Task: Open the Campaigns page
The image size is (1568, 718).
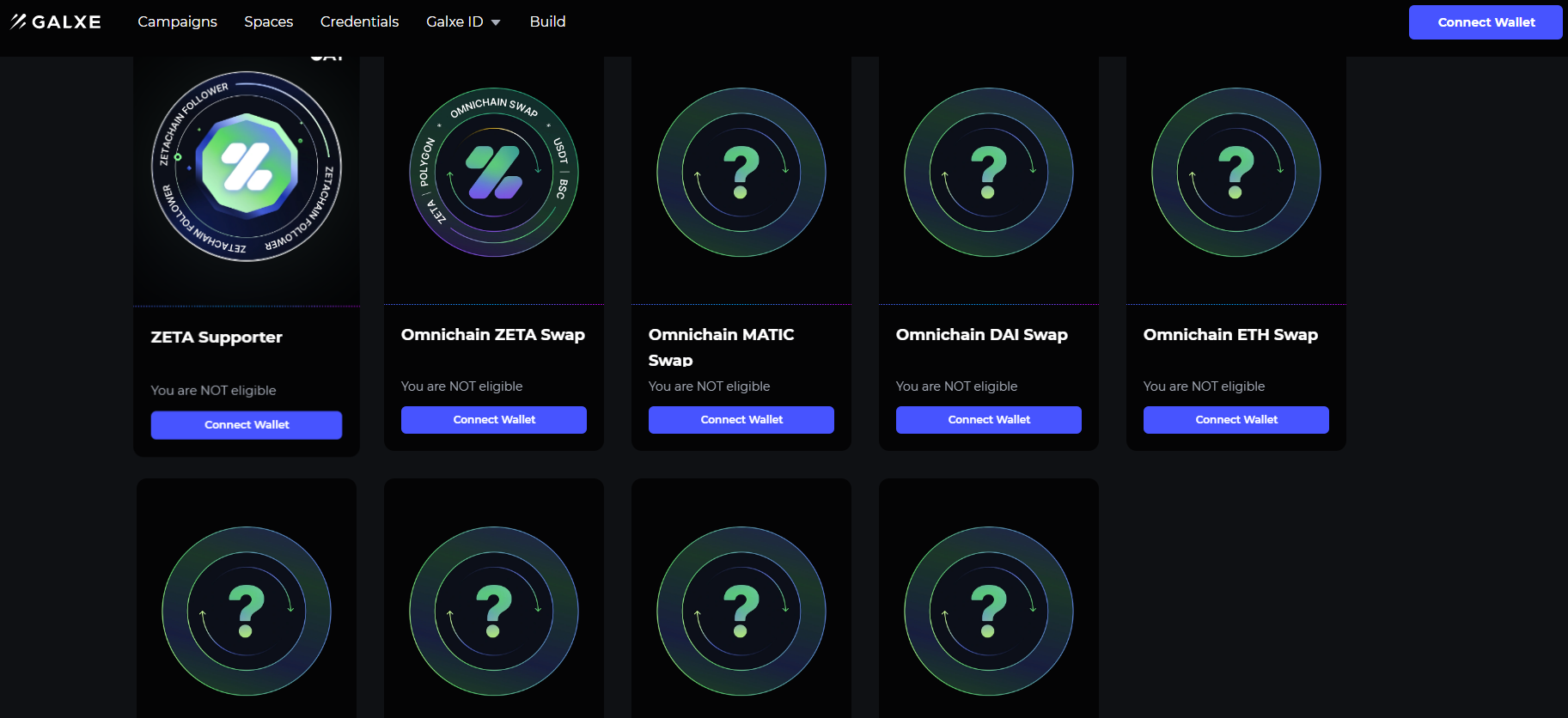Action: coord(177,21)
